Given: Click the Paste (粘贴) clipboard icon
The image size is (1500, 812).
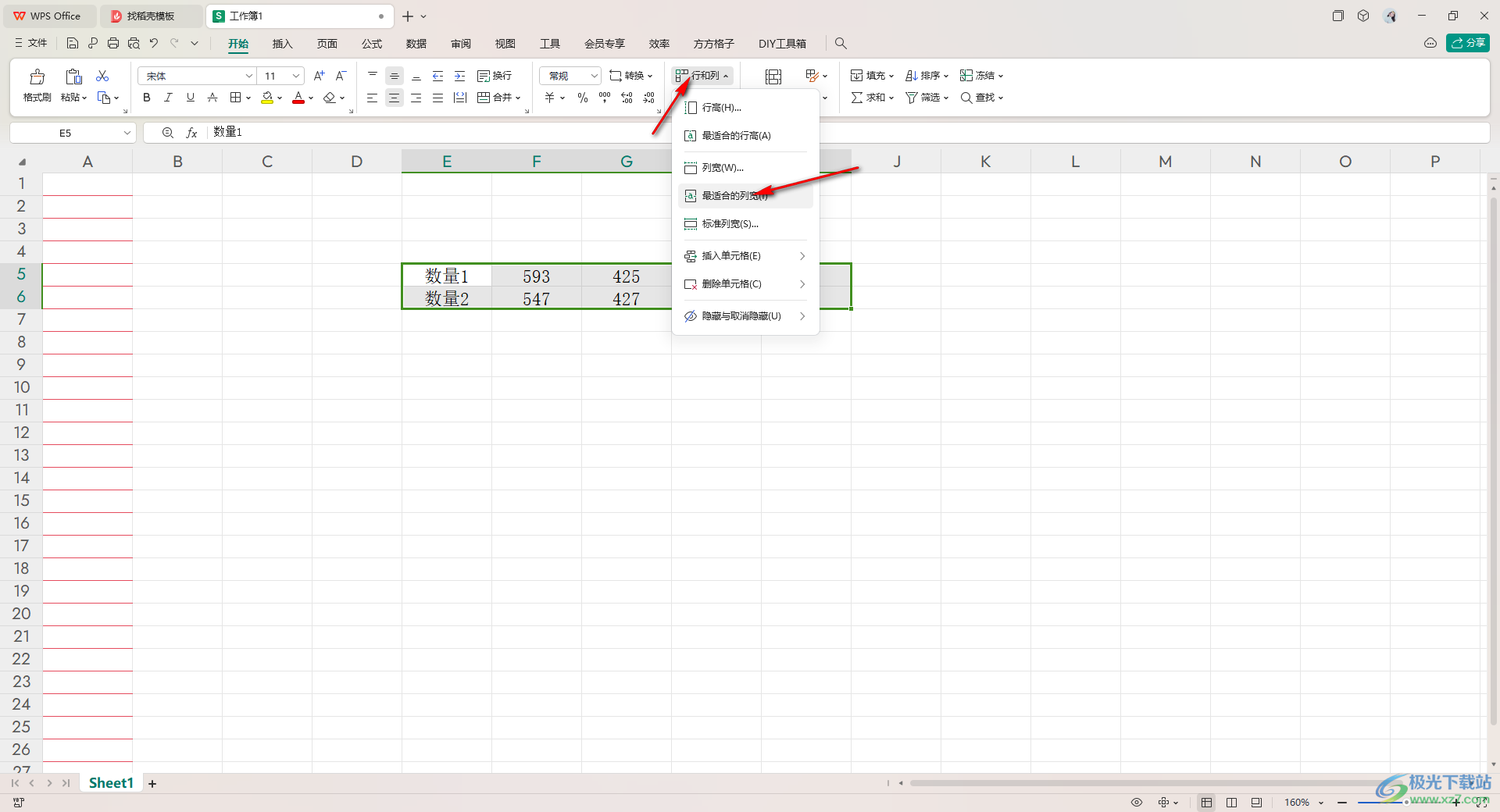Looking at the screenshot, I should [x=73, y=77].
